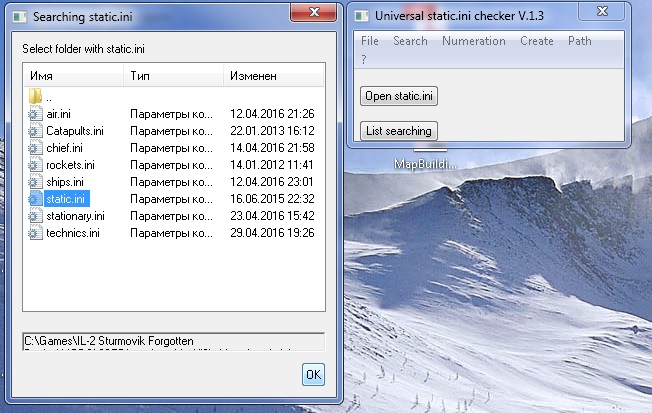Click the date 14.01.2012 11:41
652x413 pixels.
tap(272, 165)
